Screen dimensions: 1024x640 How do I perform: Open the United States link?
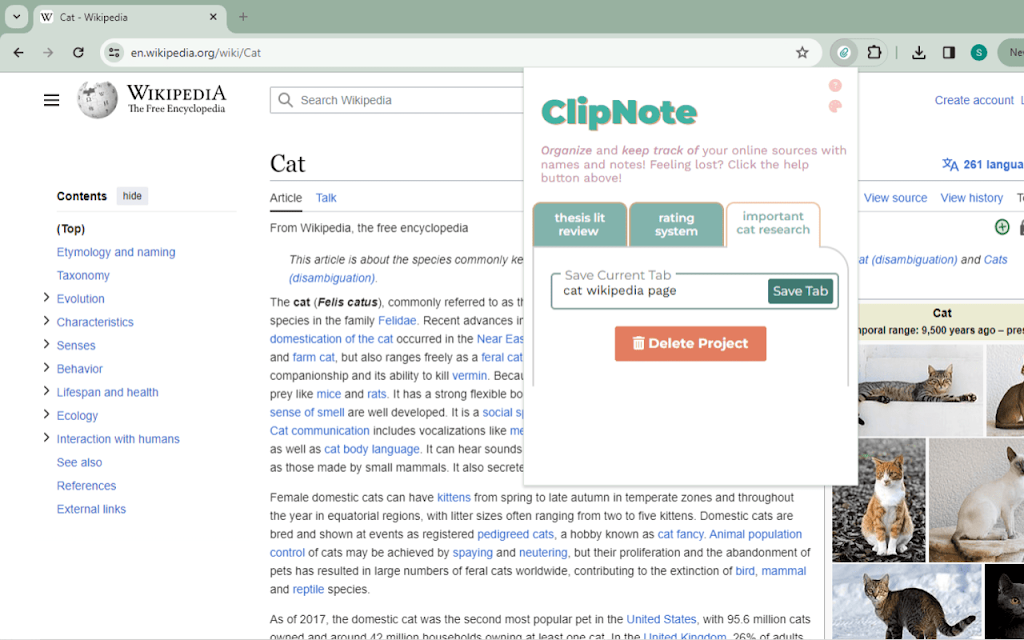pos(661,619)
